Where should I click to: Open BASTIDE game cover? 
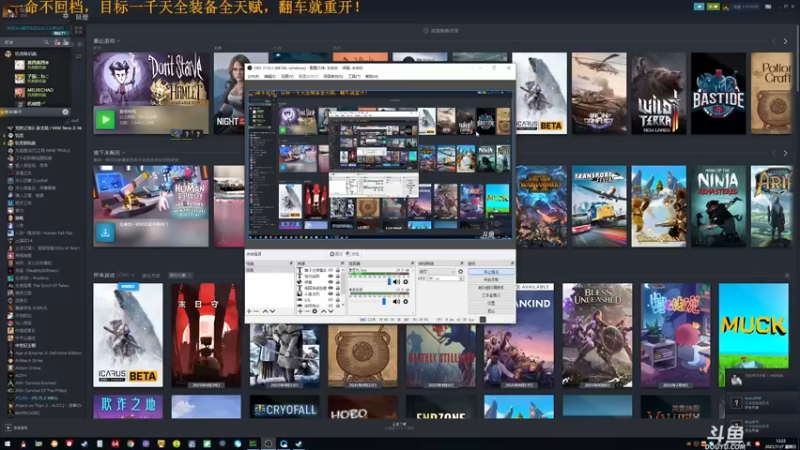tap(718, 93)
